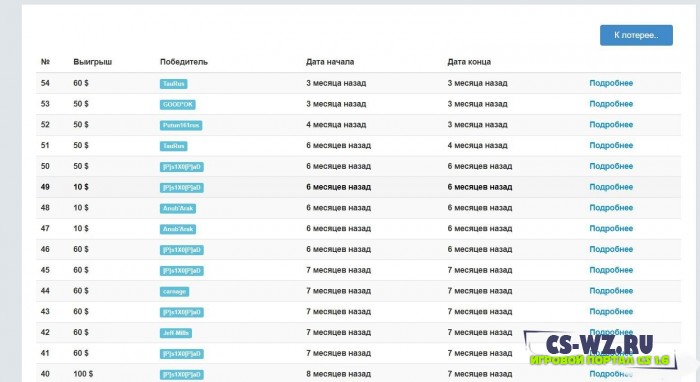Click the "60 $" prize in row 54
The image size is (700, 382).
[x=81, y=83]
